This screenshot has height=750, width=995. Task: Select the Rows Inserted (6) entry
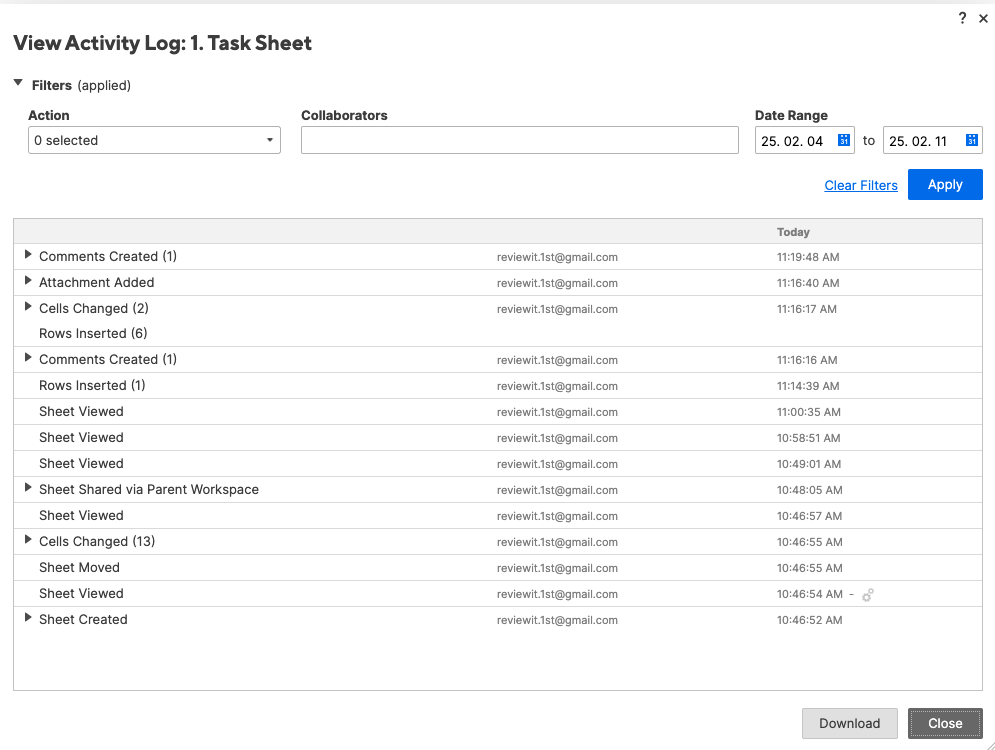[x=93, y=334]
